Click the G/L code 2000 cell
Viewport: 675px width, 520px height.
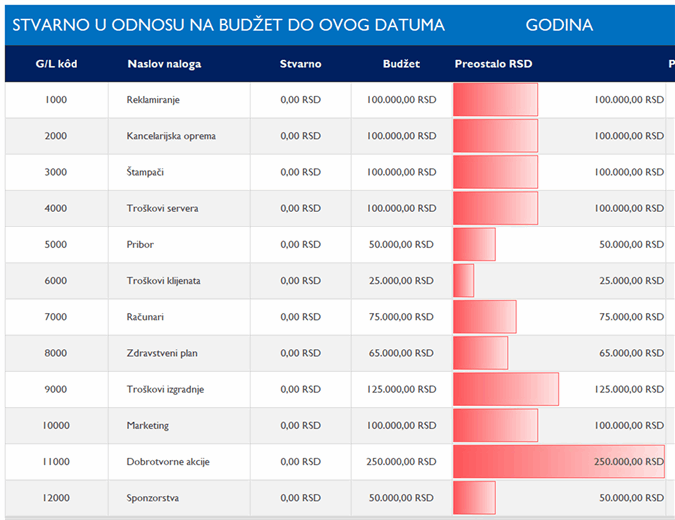[x=56, y=136]
